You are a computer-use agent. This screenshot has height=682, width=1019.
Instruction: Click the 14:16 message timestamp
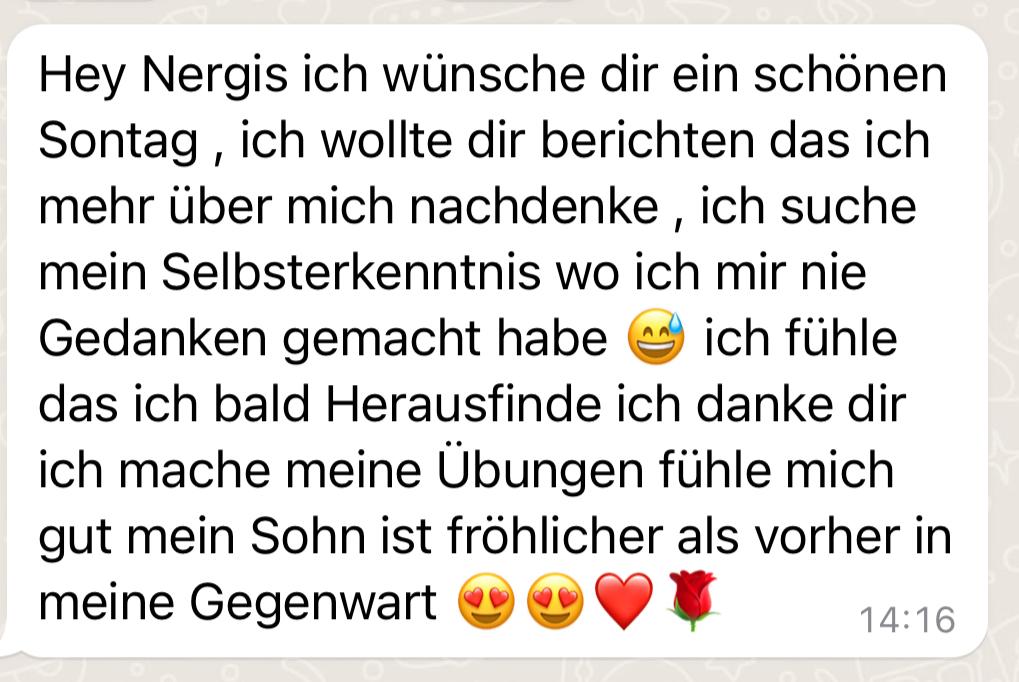tap(907, 620)
